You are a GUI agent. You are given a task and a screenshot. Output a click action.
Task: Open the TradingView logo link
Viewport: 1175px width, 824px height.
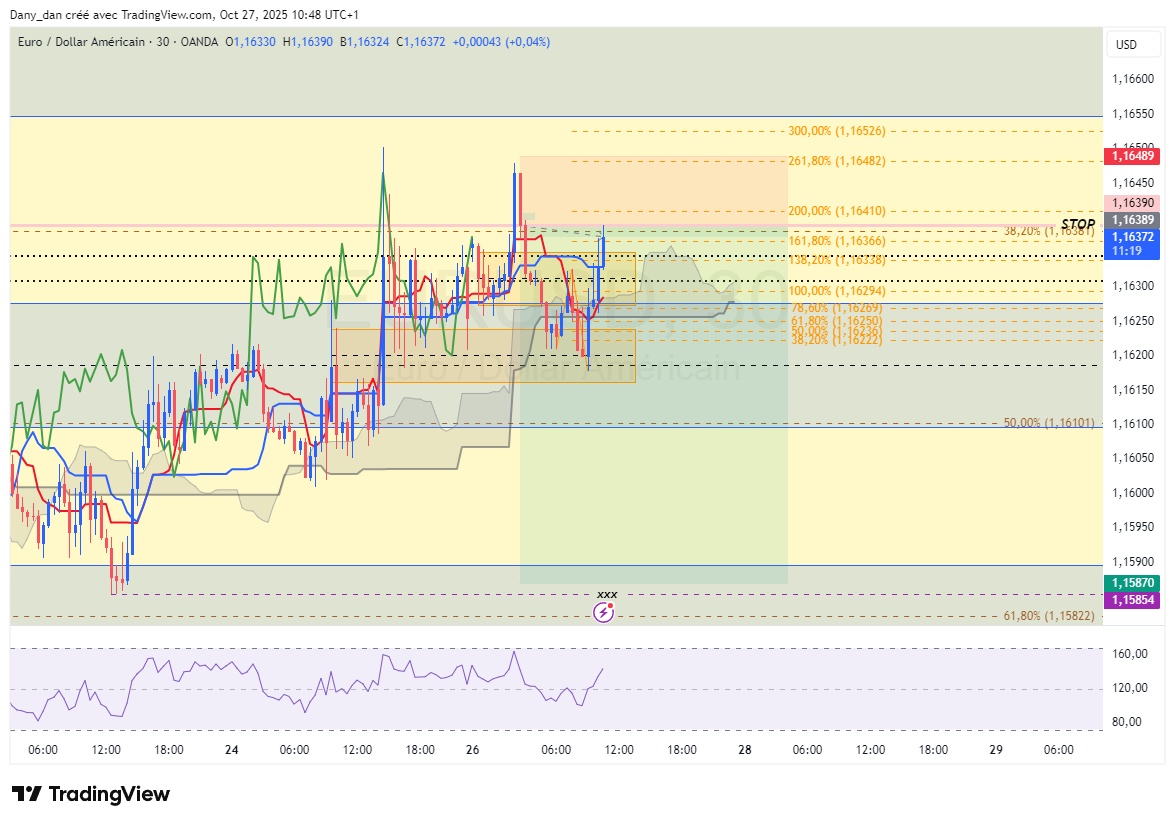(91, 794)
